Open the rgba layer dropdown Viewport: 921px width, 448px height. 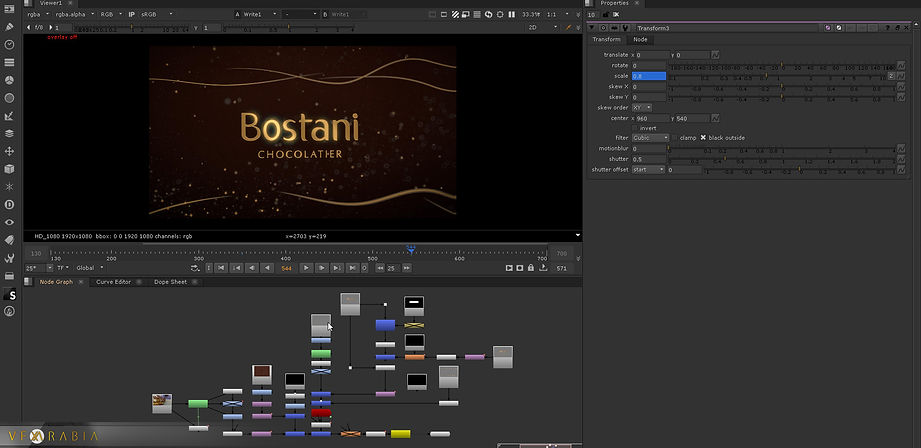point(38,14)
